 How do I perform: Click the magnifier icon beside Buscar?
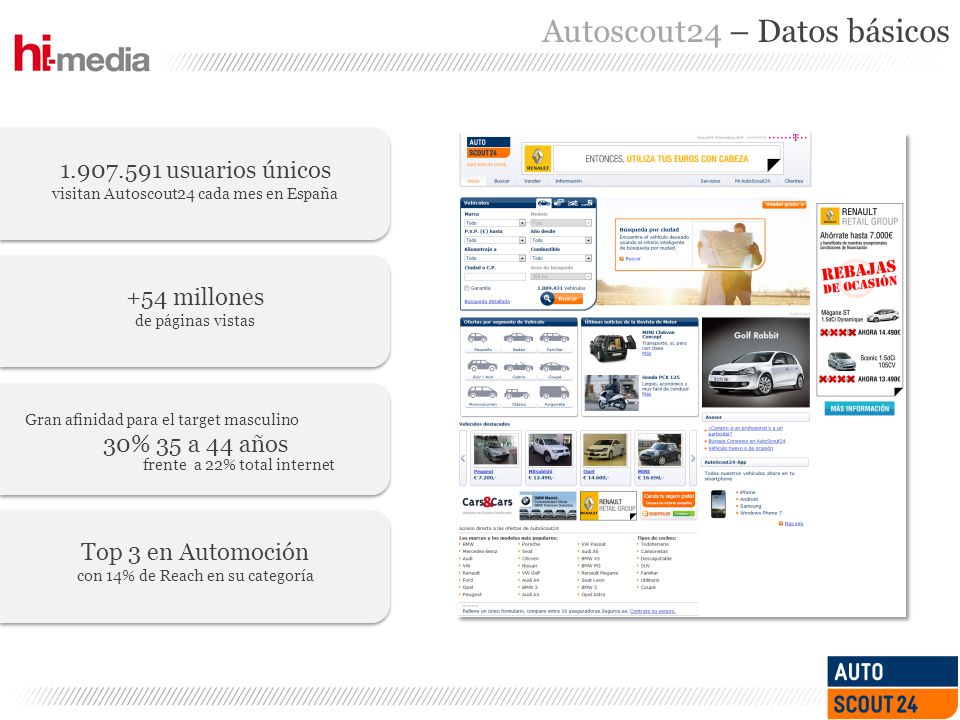coord(547,298)
